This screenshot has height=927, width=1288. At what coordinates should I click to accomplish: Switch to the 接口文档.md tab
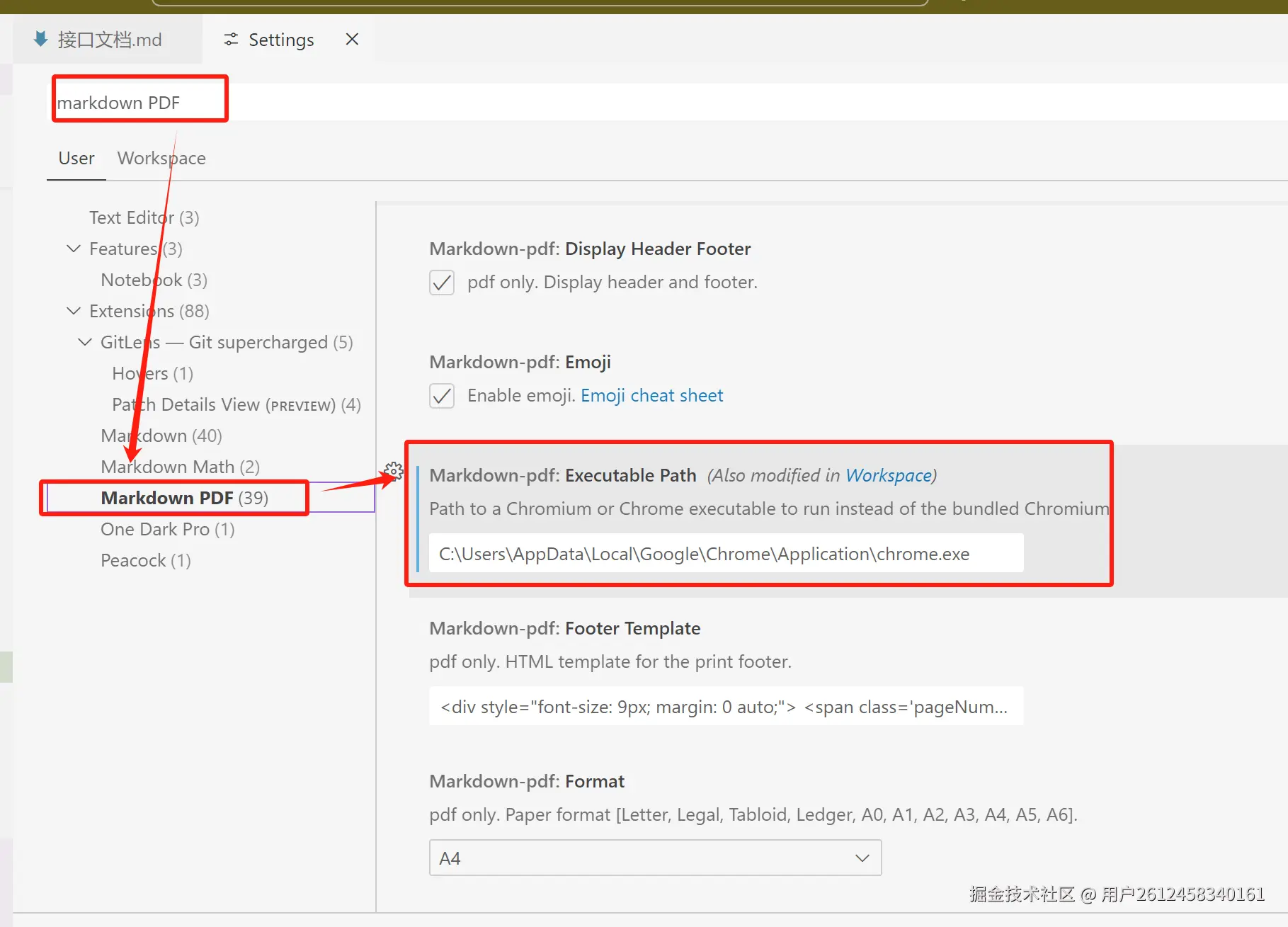(x=108, y=39)
